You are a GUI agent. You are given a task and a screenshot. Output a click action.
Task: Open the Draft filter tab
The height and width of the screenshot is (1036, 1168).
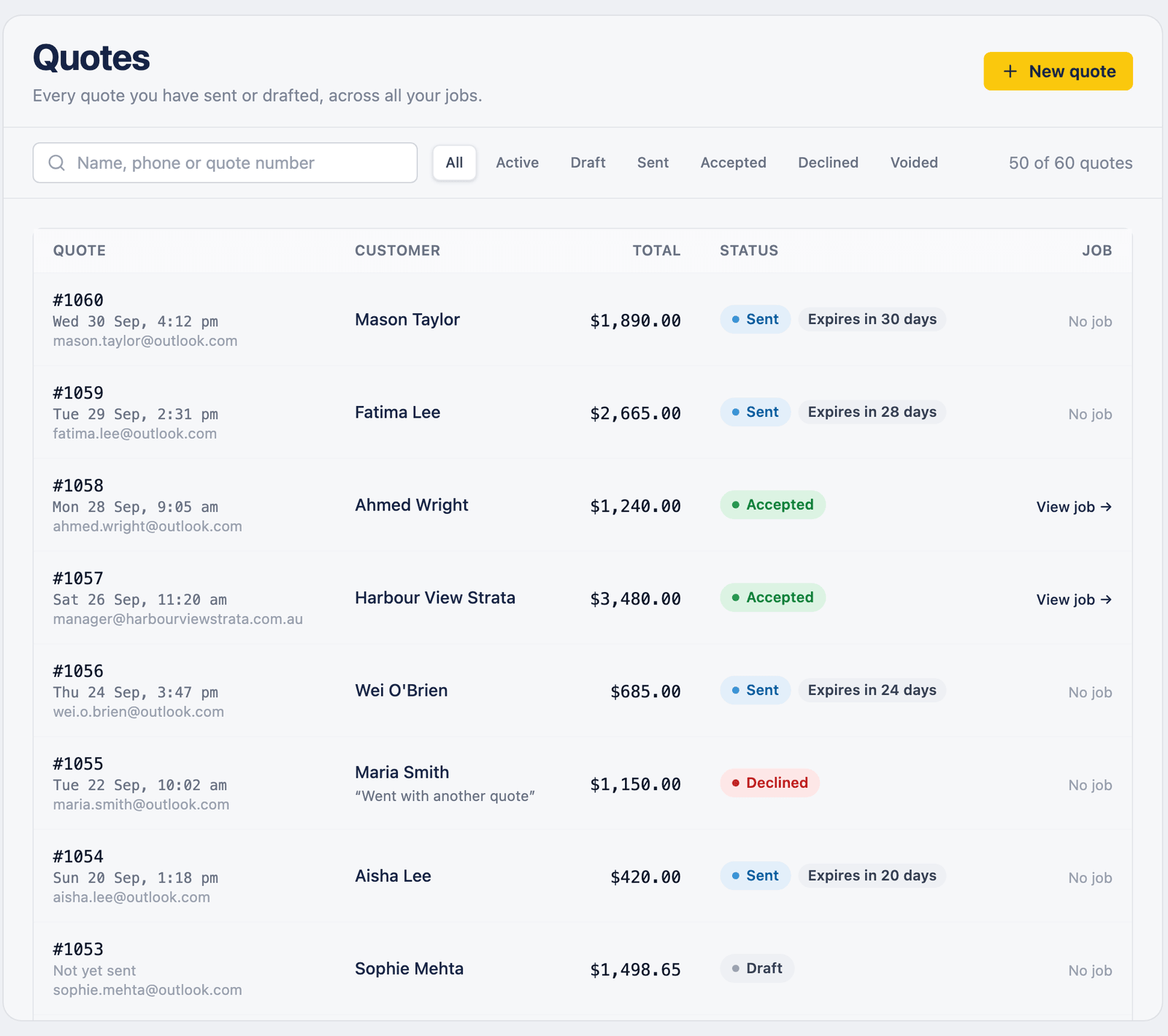(588, 163)
